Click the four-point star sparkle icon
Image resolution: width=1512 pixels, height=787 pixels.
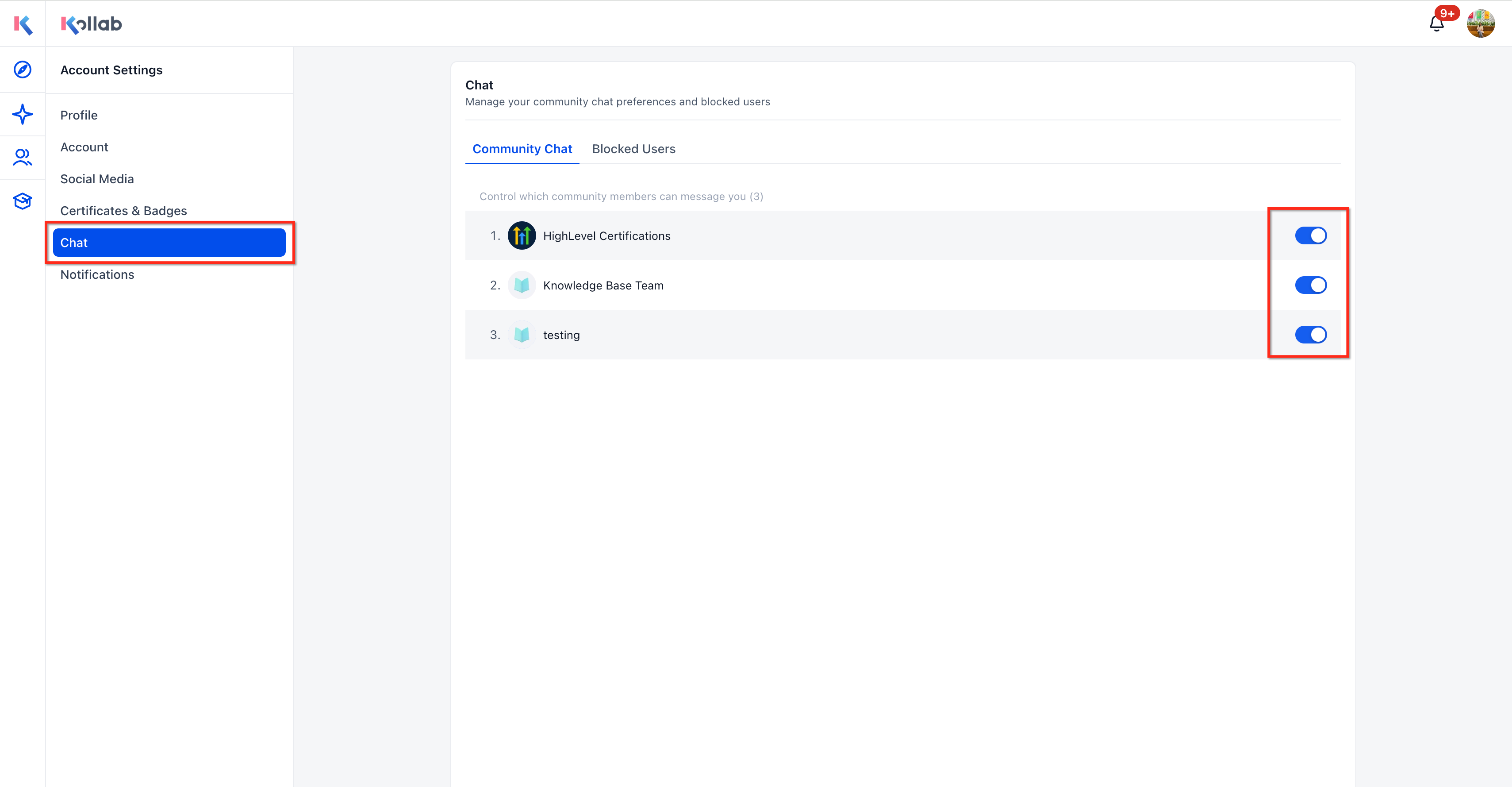click(x=22, y=114)
